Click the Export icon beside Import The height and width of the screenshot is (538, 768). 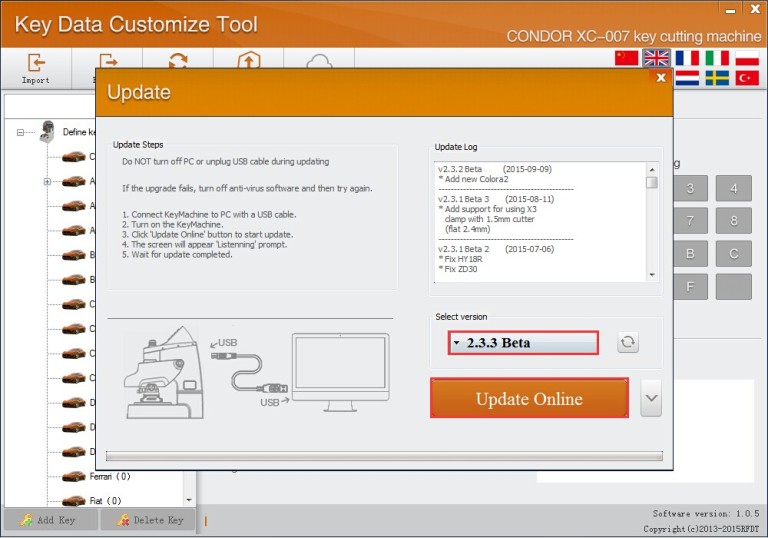click(108, 61)
